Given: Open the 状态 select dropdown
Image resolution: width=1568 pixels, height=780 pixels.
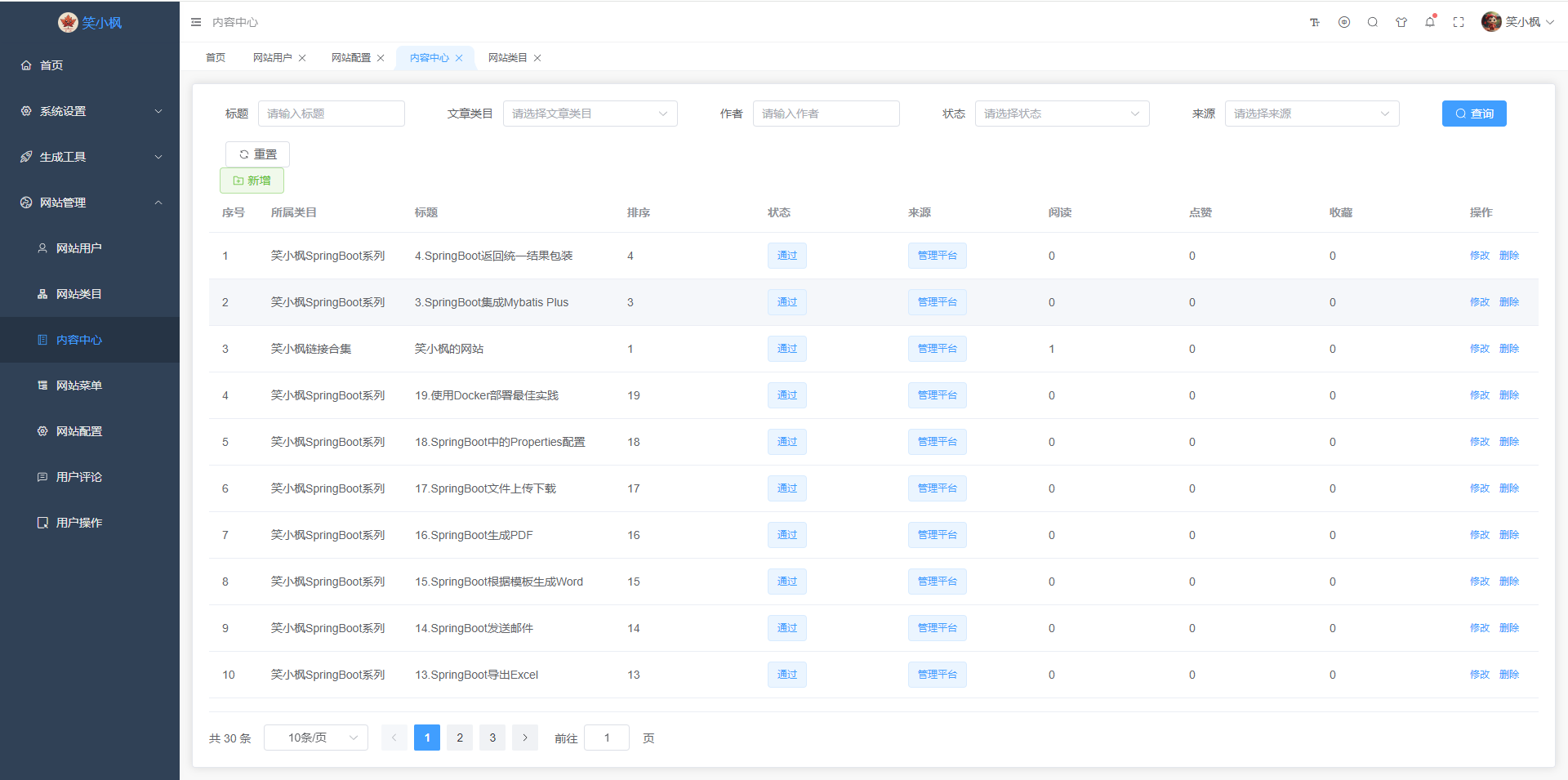Looking at the screenshot, I should [x=1062, y=114].
